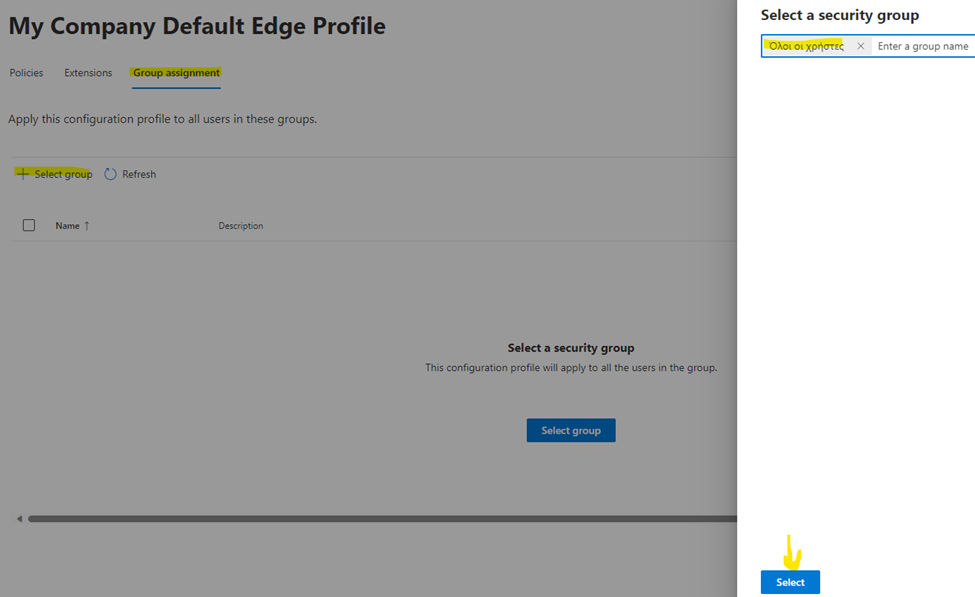975x597 pixels.
Task: Click the circular Refresh arrow icon
Action: pyautogui.click(x=110, y=174)
